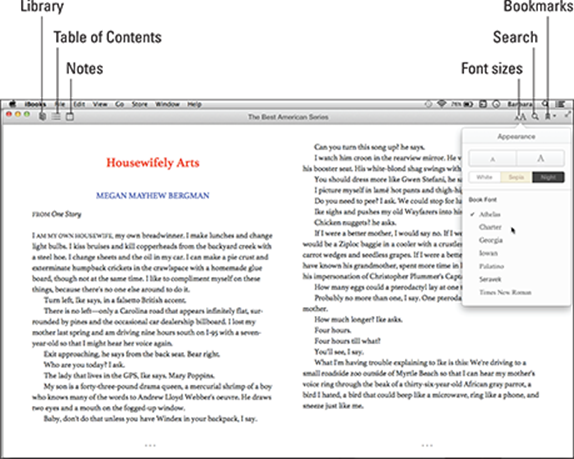Click the Font sizes AA icon

[520, 117]
